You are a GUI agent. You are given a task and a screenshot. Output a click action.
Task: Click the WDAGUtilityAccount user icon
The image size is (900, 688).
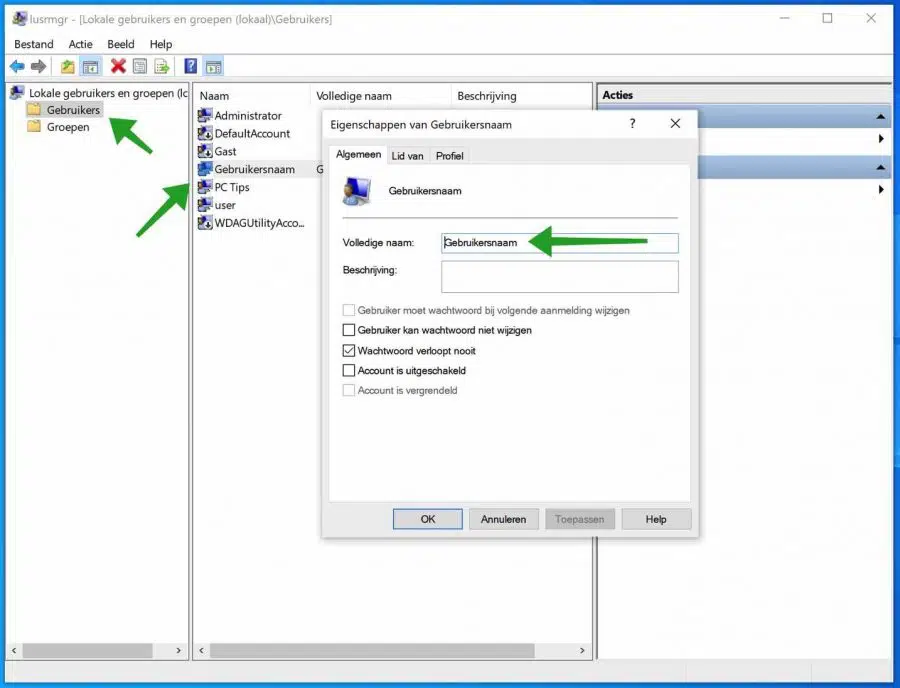click(x=205, y=223)
